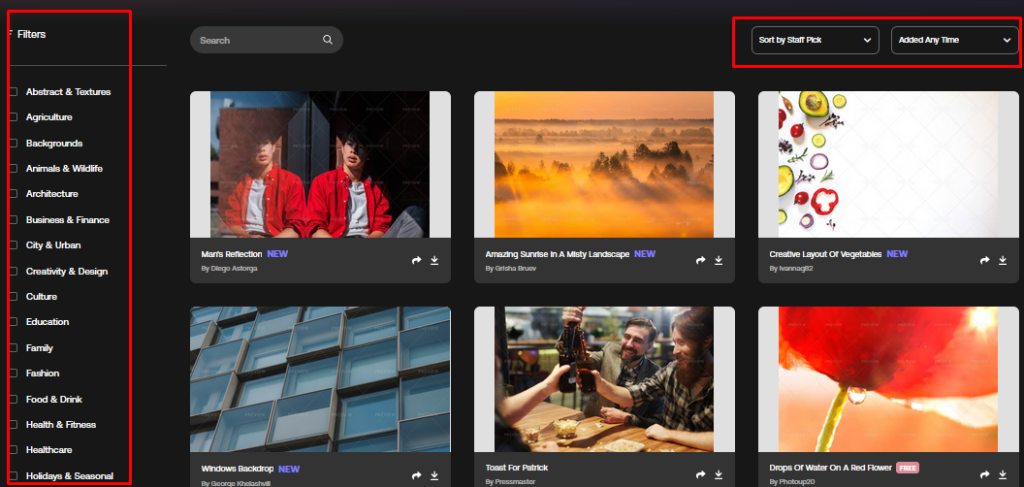The height and width of the screenshot is (487, 1024).
Task: Open author link Diego Astorga
Action: [x=229, y=268]
